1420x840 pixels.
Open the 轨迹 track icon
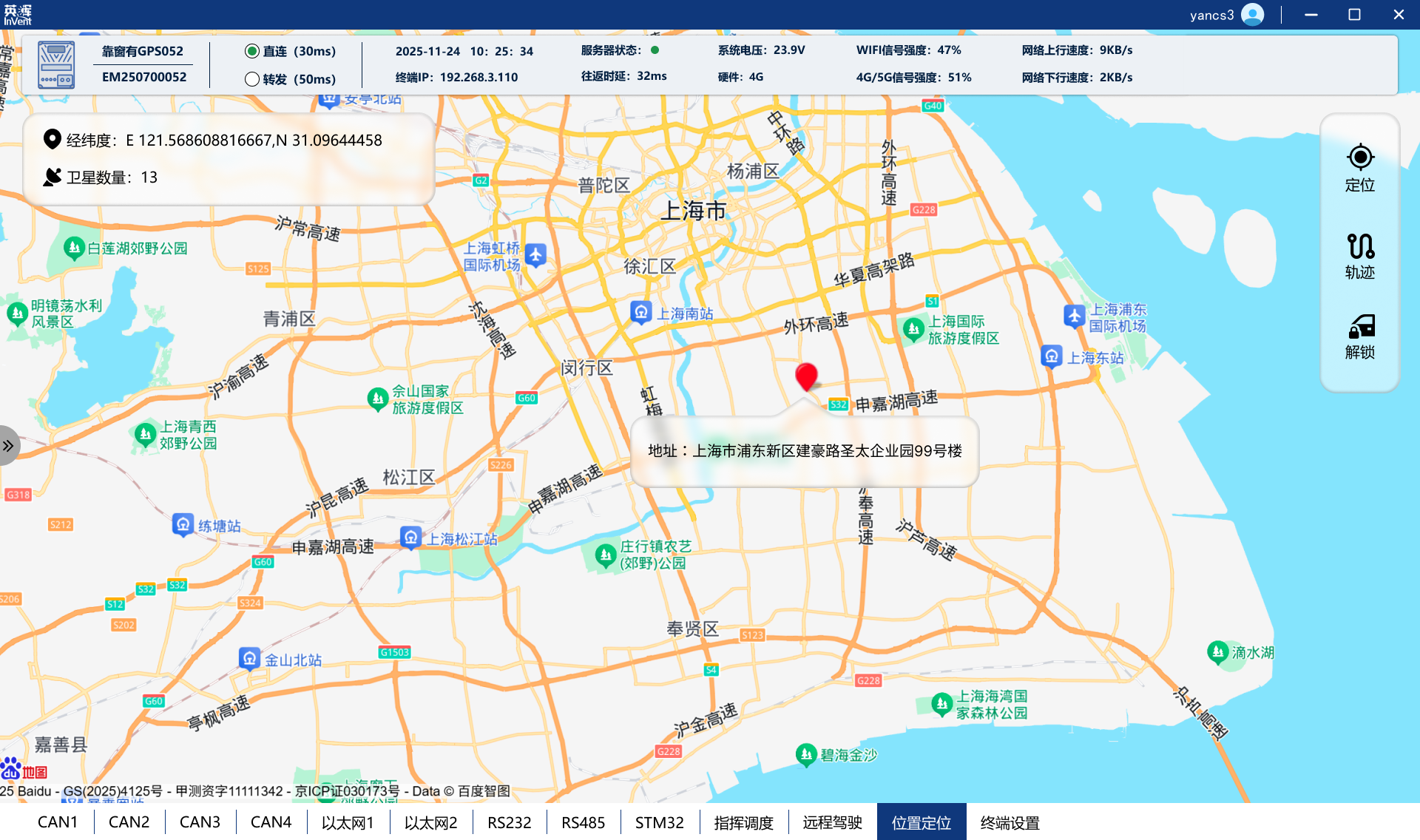(1359, 246)
